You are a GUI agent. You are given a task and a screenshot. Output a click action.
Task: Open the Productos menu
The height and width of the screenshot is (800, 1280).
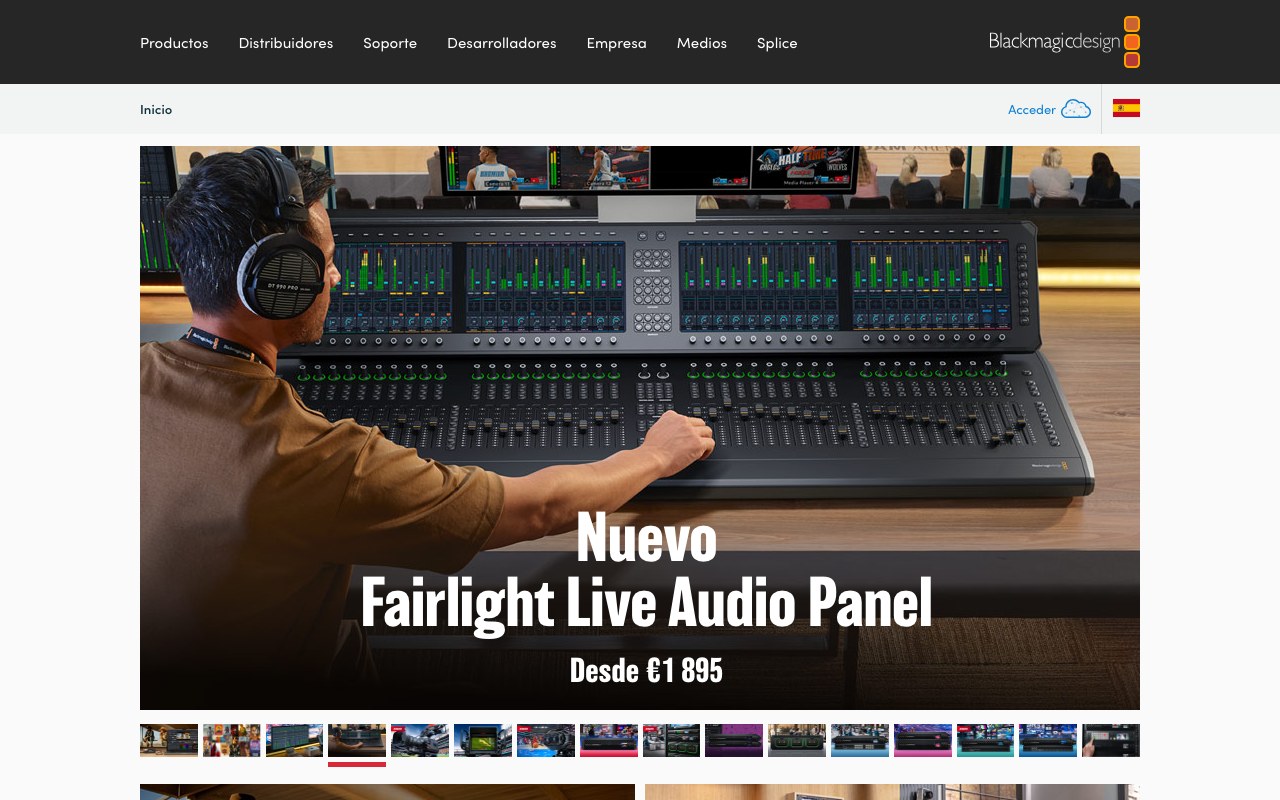coord(174,43)
